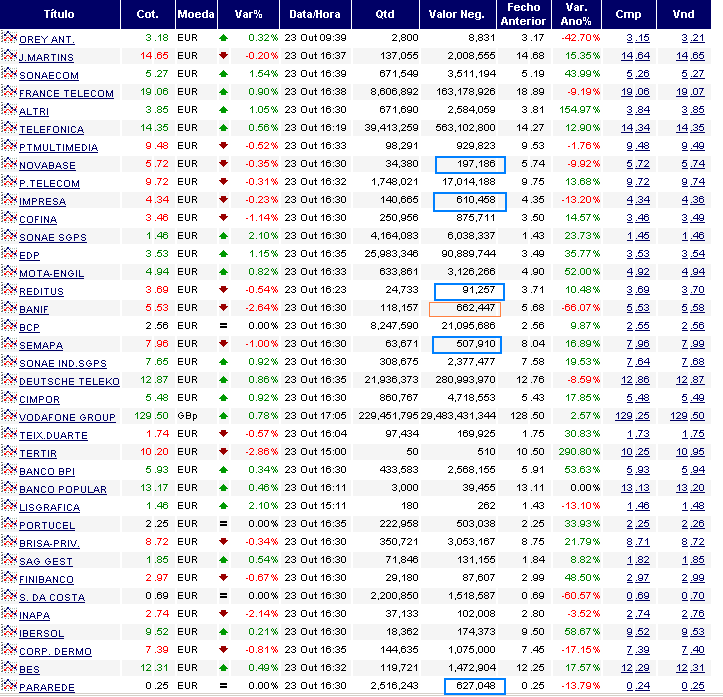
Task: Open the chart icon beside BANCO BPI
Action: tap(9, 469)
